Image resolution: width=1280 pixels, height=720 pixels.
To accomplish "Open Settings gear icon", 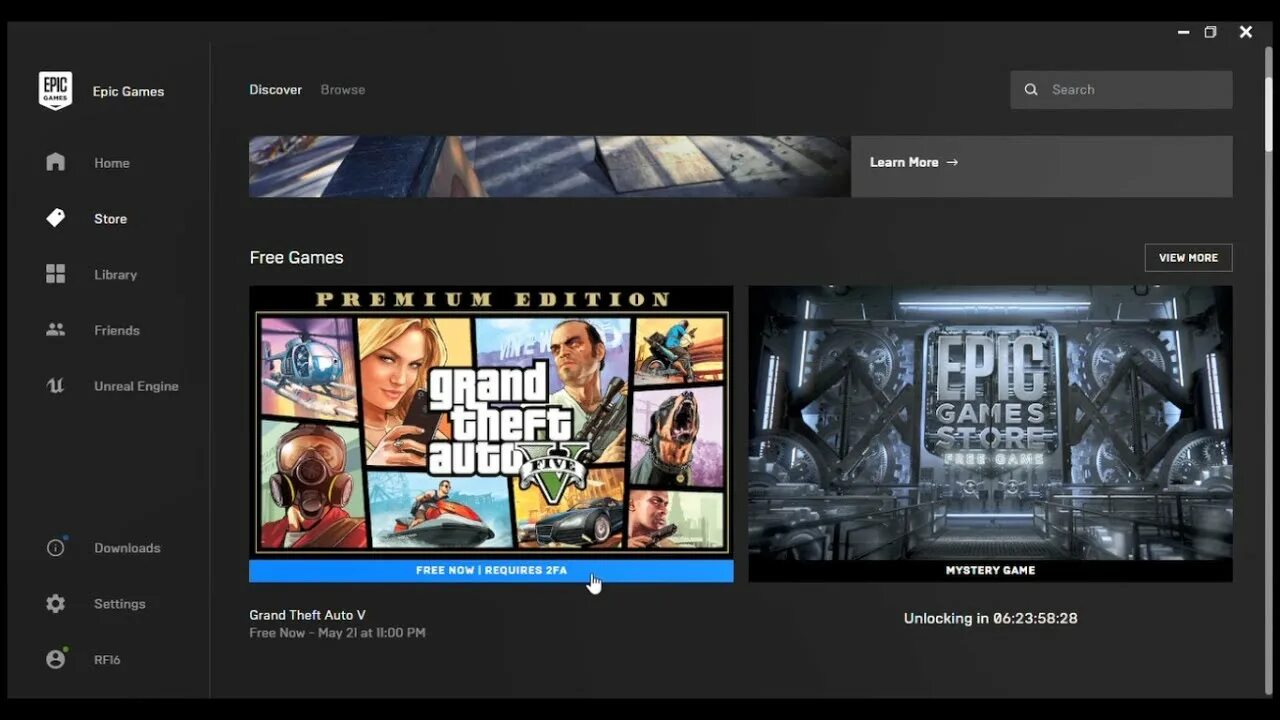I will (x=56, y=604).
